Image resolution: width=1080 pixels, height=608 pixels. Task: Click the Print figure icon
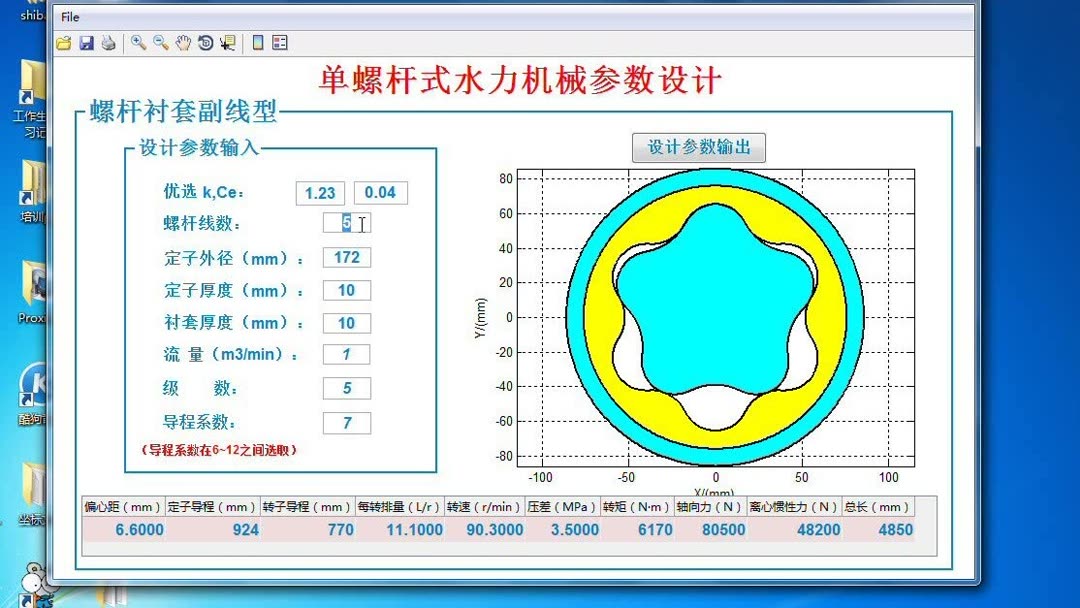pos(109,42)
